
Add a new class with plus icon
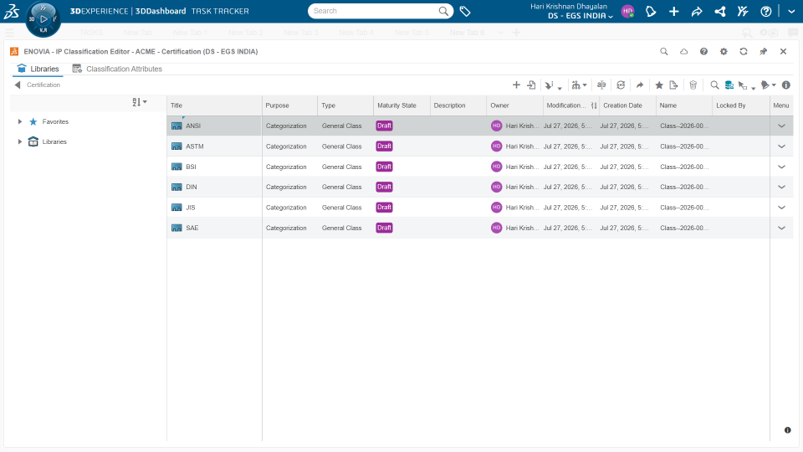(x=516, y=85)
